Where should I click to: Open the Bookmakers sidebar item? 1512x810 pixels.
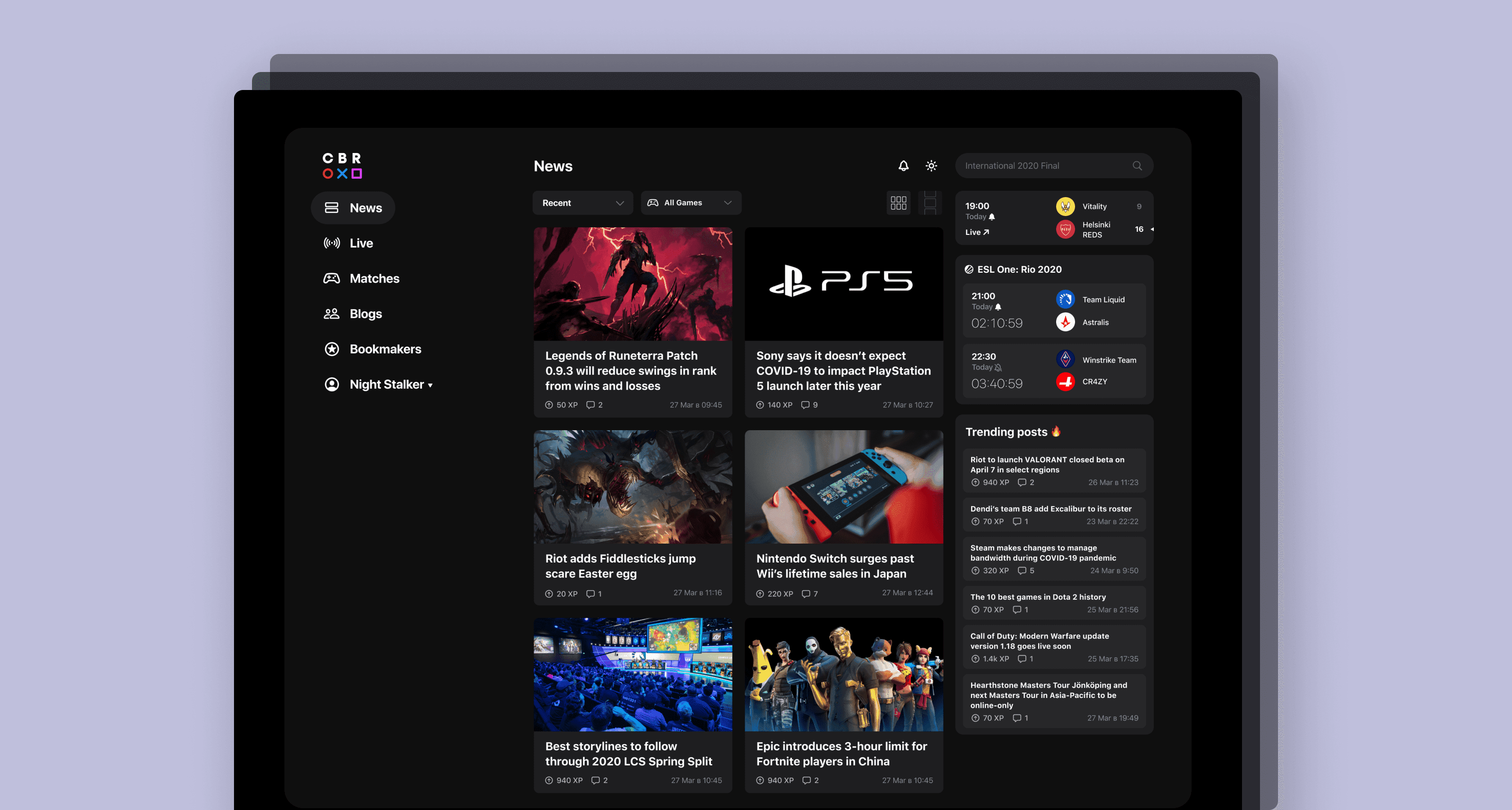384,349
